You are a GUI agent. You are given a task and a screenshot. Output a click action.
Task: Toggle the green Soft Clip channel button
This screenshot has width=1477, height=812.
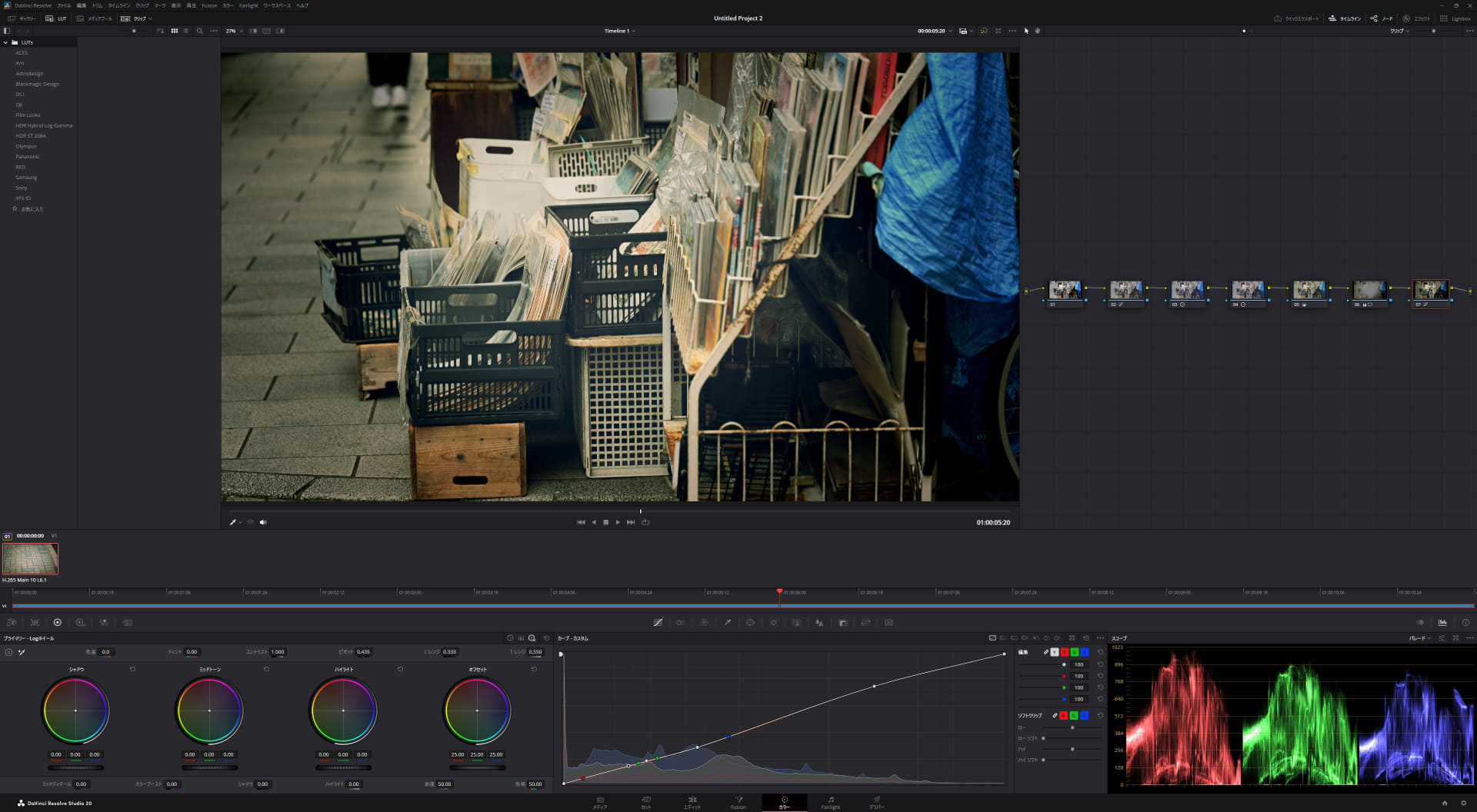coord(1074,716)
